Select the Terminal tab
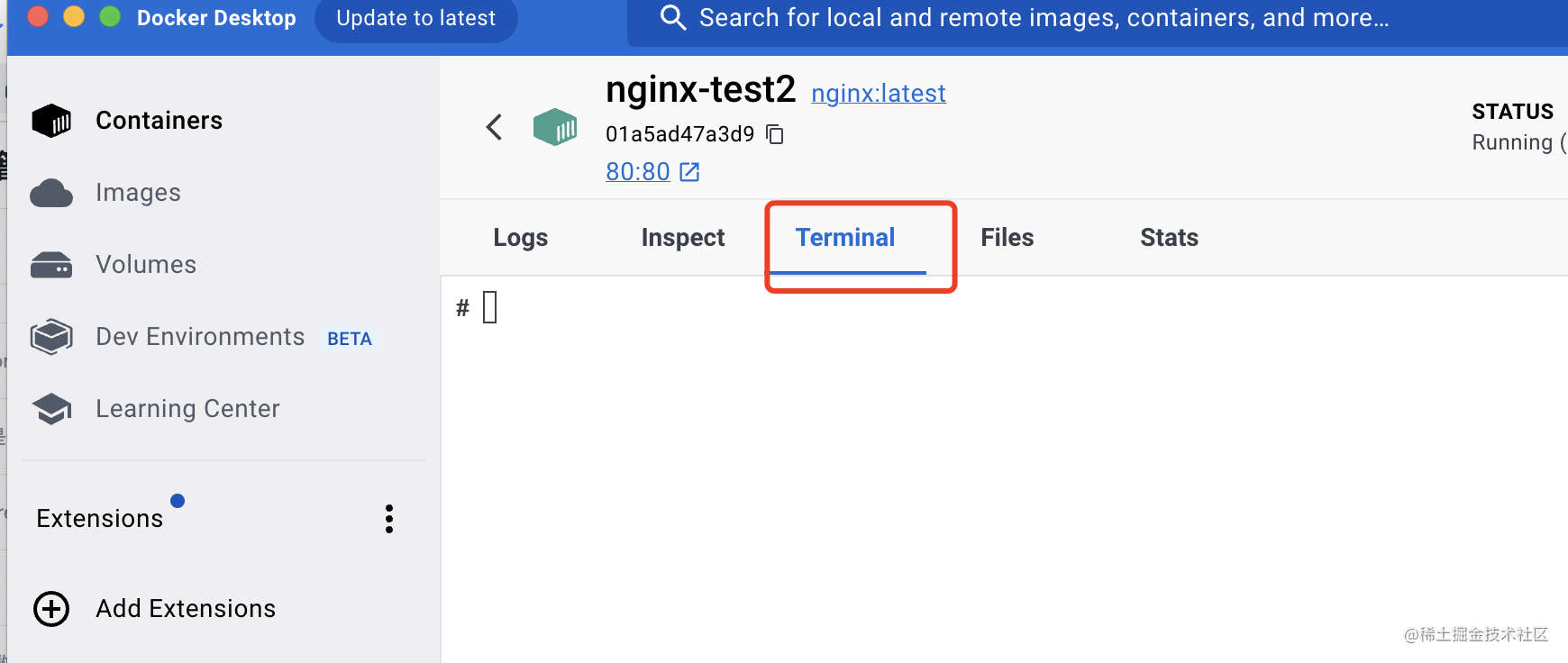This screenshot has height=663, width=1568. [845, 238]
